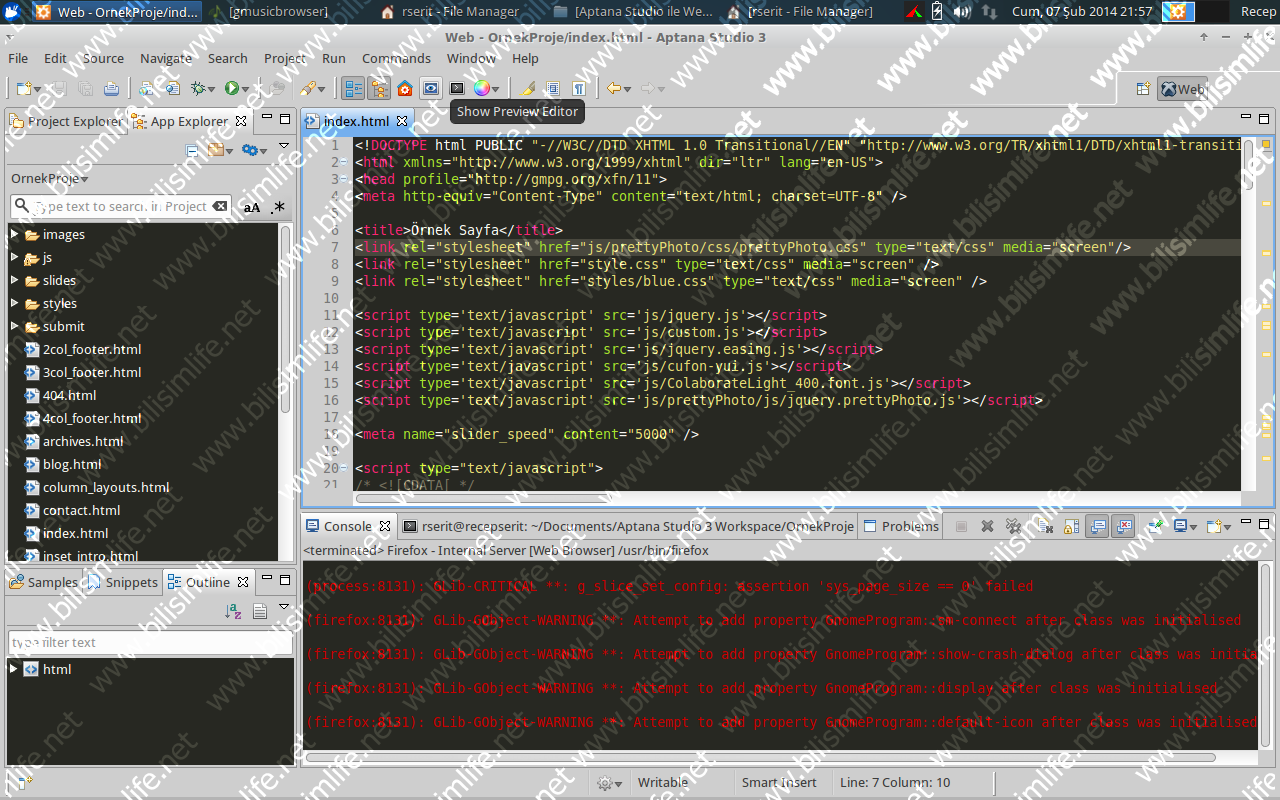
Task: Open the color wheel theme picker
Action: [x=482, y=88]
